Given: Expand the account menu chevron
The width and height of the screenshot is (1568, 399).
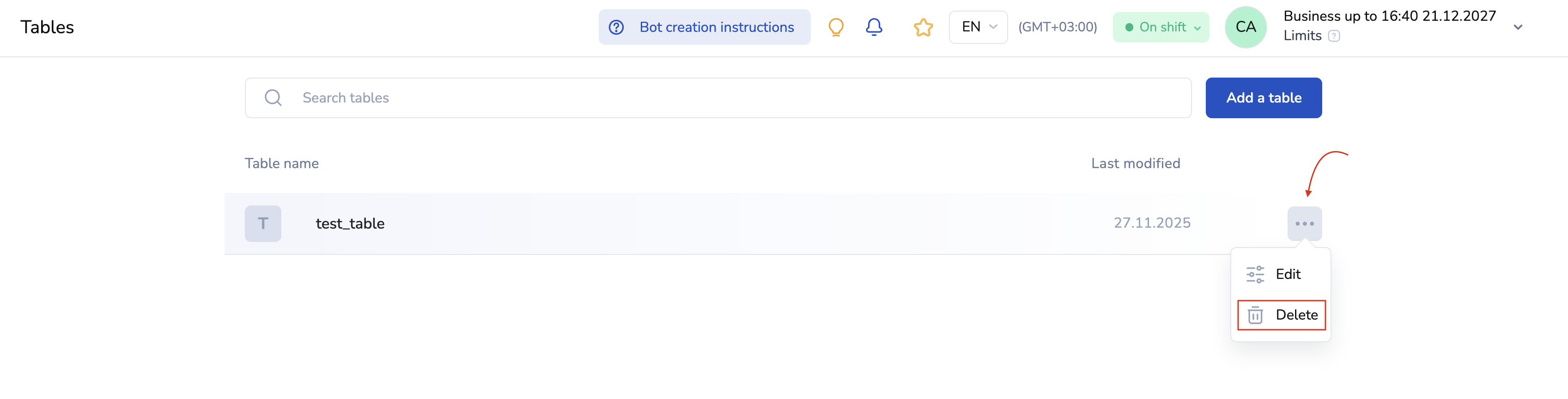Looking at the screenshot, I should pos(1518,27).
